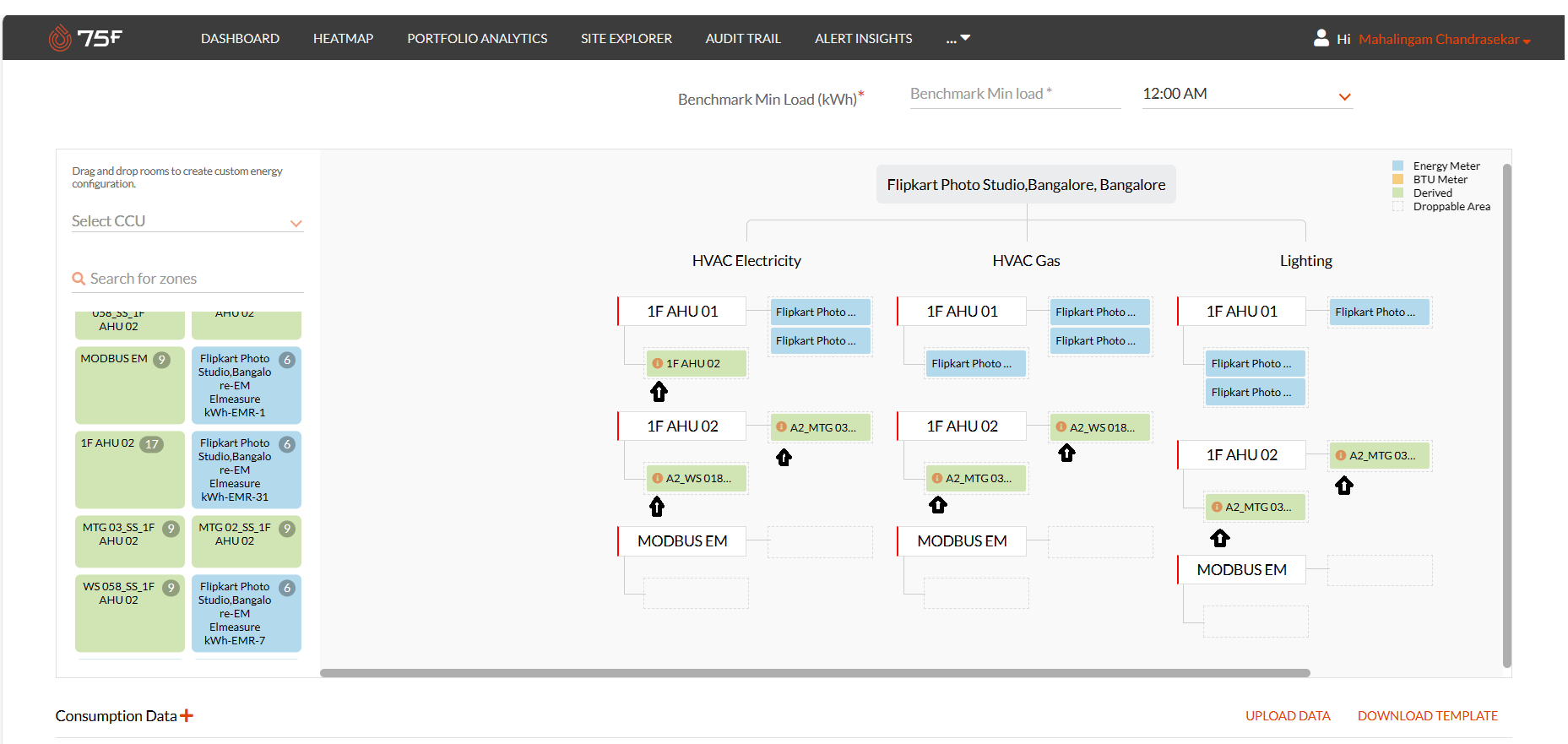Click up-arrow under HVAC Gas A2_WS 018 chip
Screen dimensions: 1568x744
(1066, 453)
